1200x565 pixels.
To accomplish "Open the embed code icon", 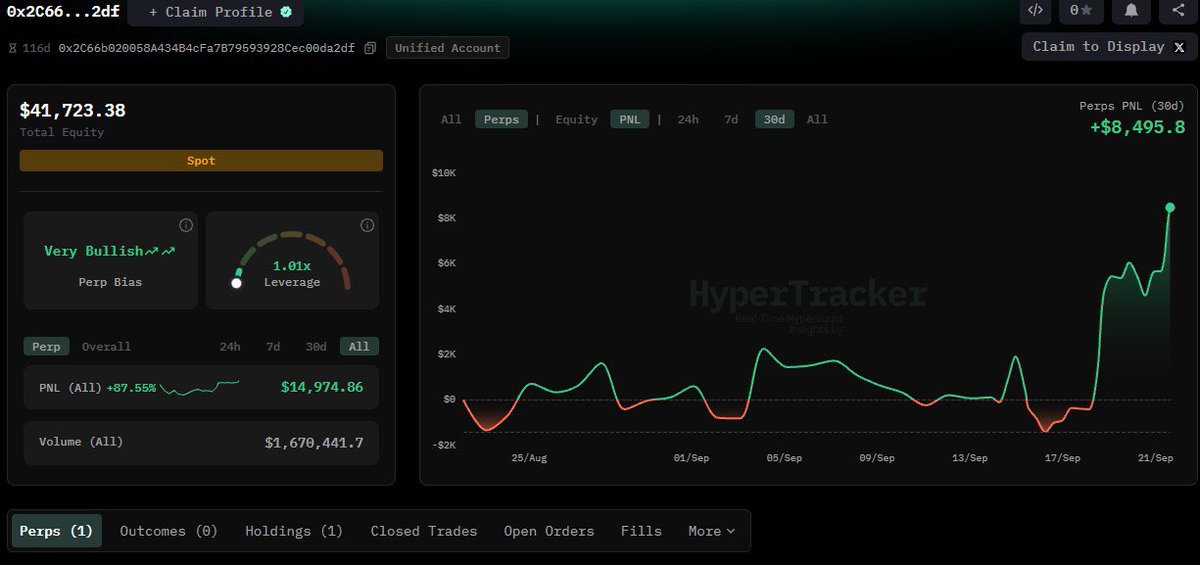I will [x=1035, y=10].
